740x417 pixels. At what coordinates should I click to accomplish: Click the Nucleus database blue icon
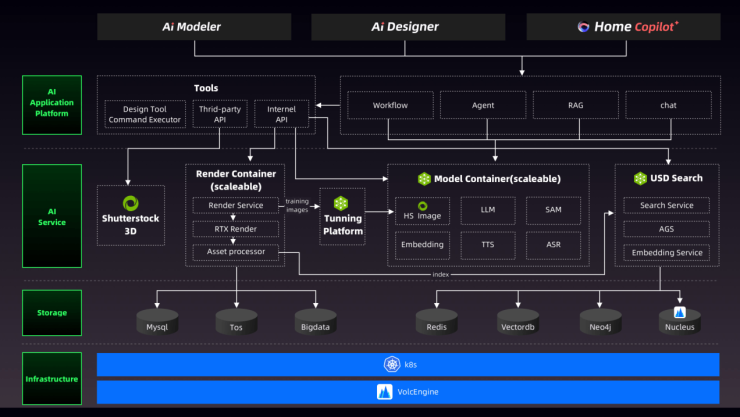point(680,312)
